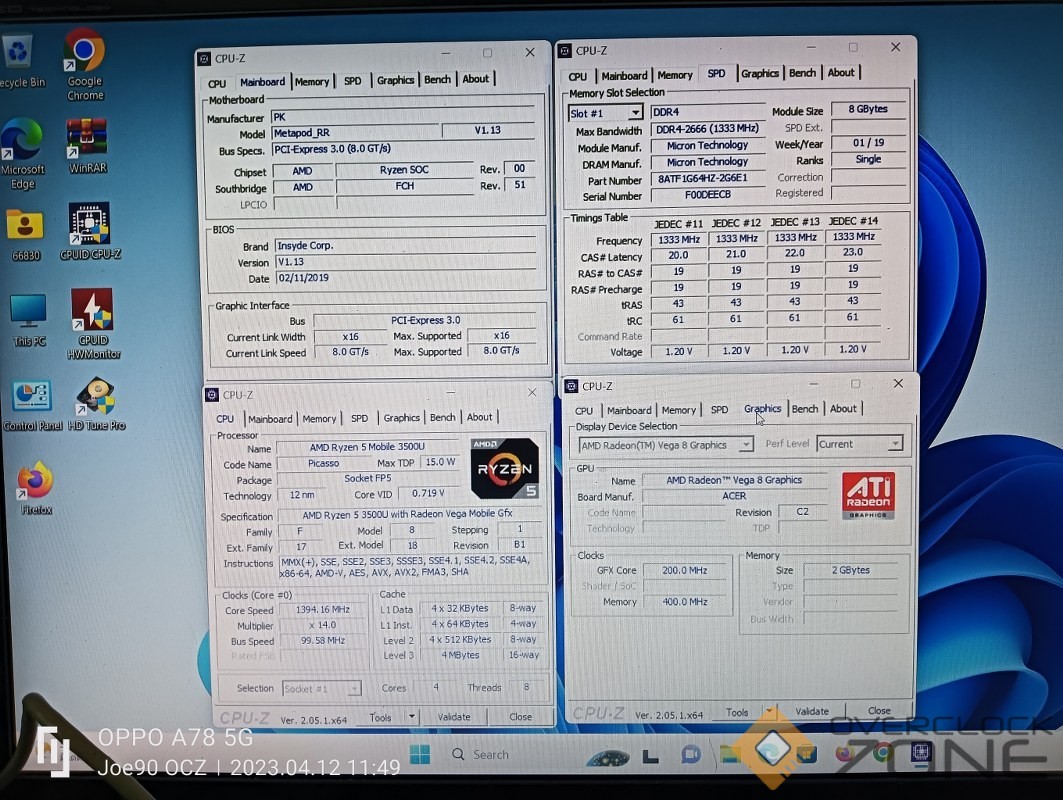Open Google Chrome from the taskbar
1063x800 pixels.
point(882,753)
